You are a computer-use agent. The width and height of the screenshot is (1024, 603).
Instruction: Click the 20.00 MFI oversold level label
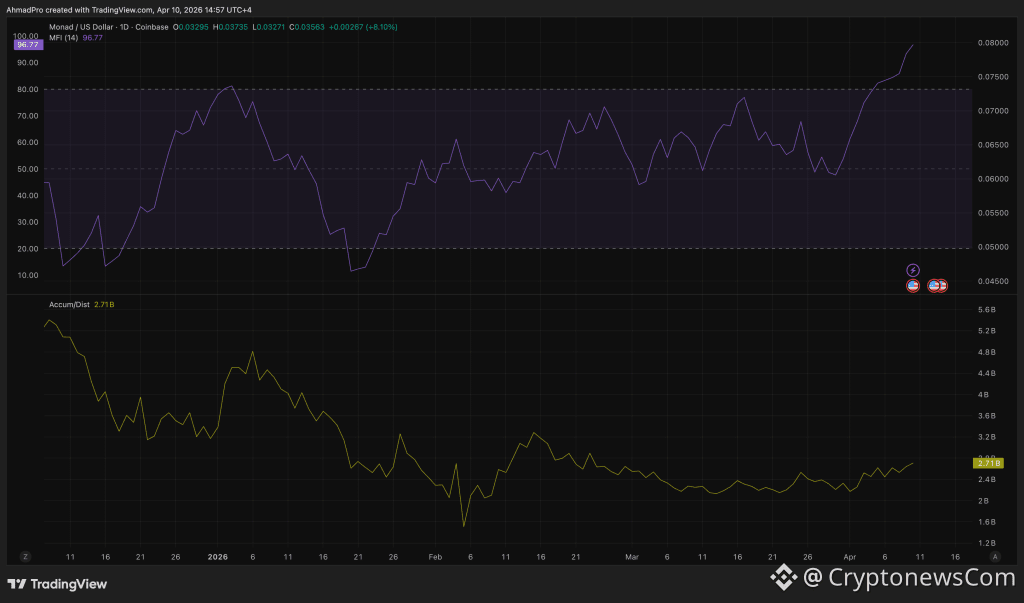pyautogui.click(x=27, y=249)
